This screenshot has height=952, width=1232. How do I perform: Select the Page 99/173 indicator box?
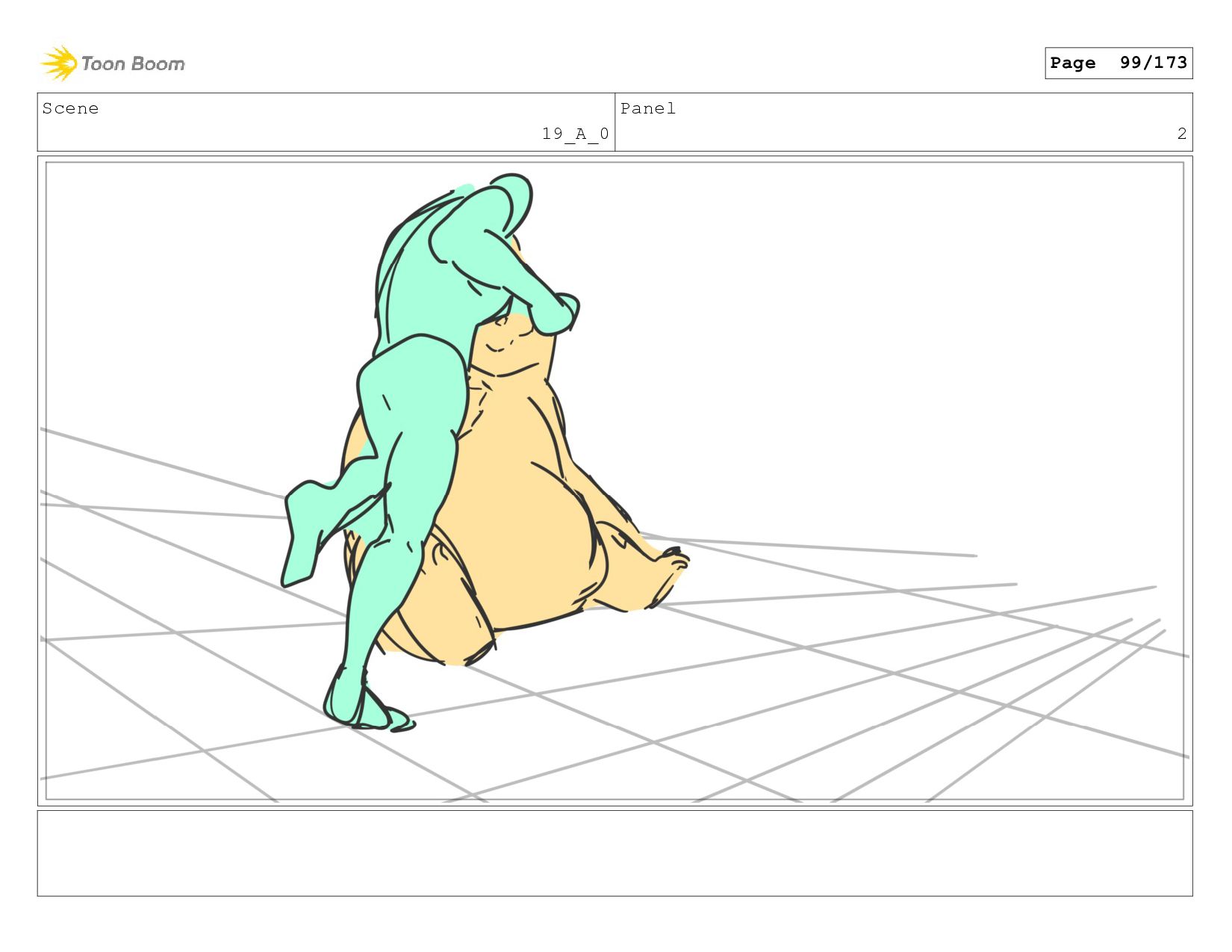1119,63
